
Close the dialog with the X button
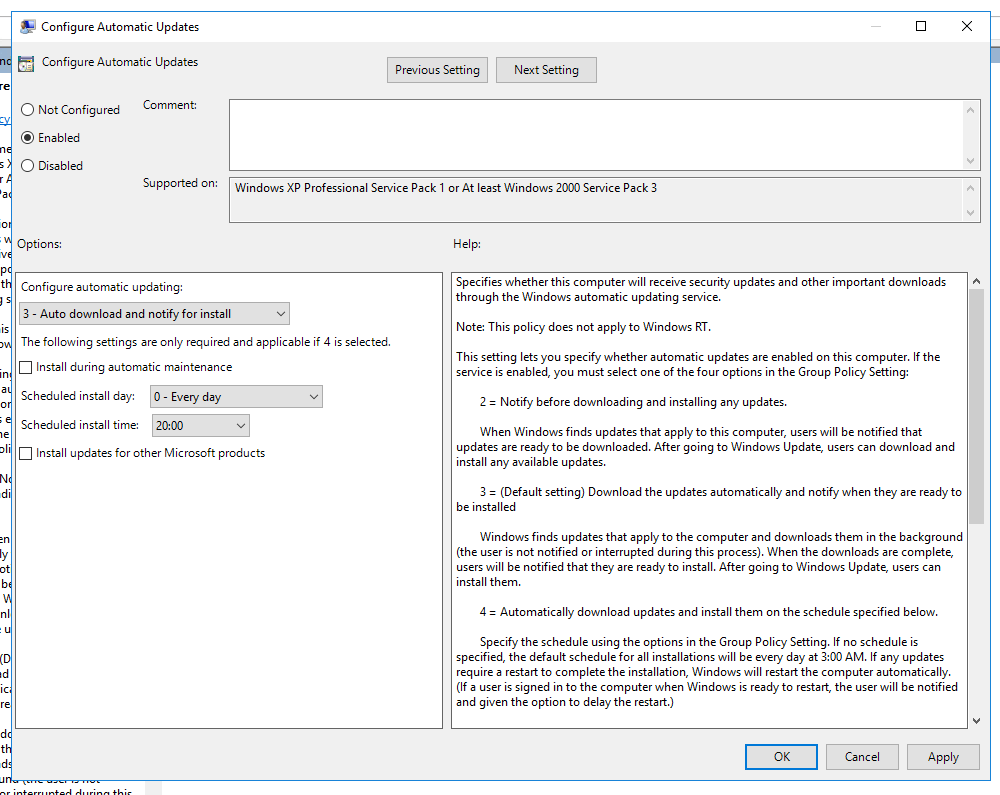point(967,27)
